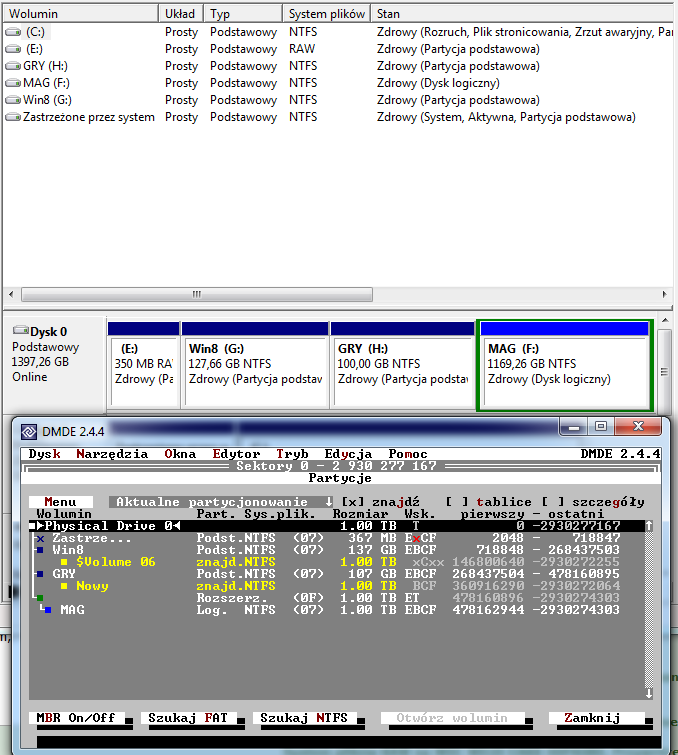Click the drive icon beside Zastrzeżone przez system
The height and width of the screenshot is (755, 678).
pyautogui.click(x=13, y=117)
